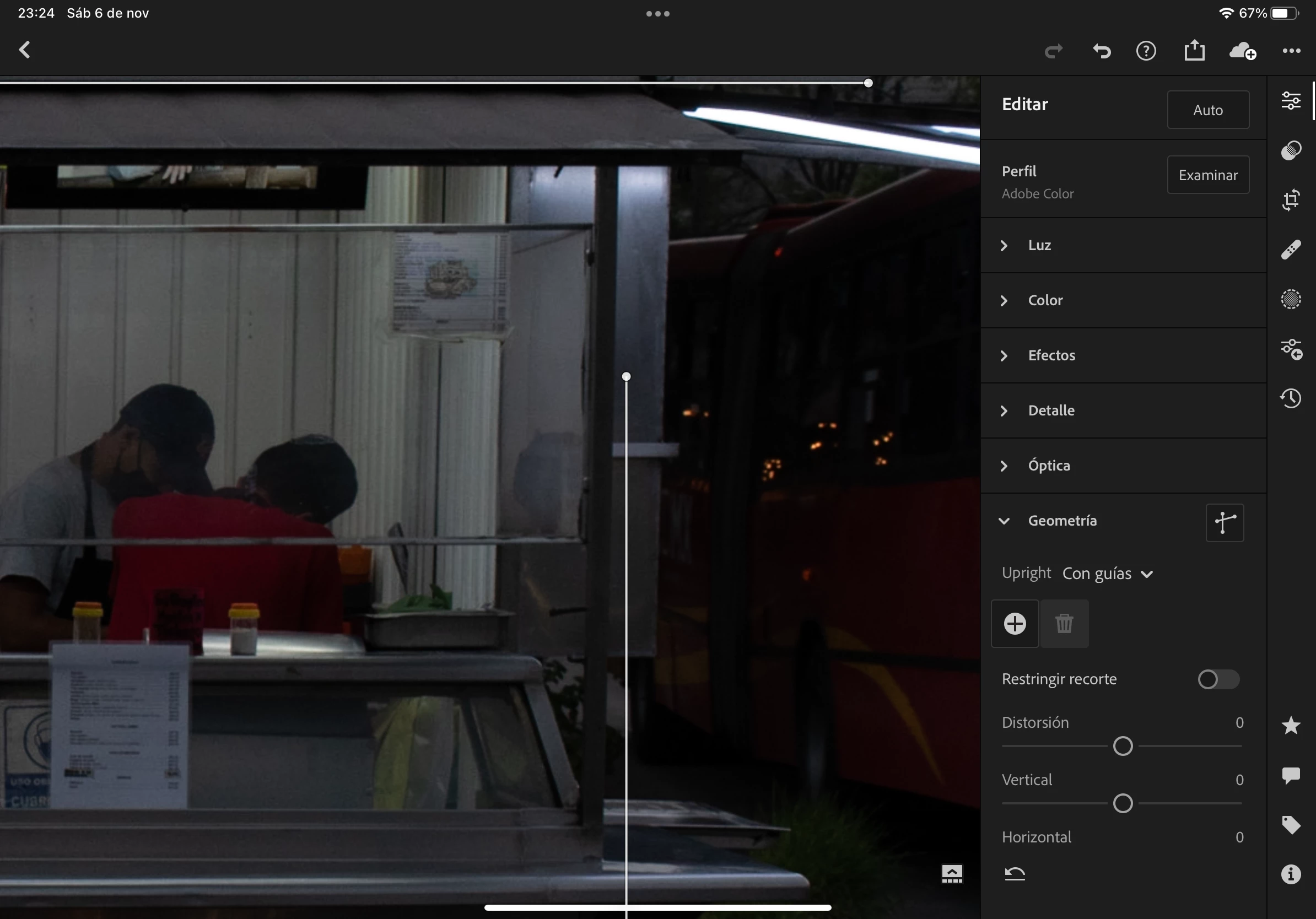Toggle Restringir recorte switch
The image size is (1316, 919).
pyautogui.click(x=1218, y=679)
